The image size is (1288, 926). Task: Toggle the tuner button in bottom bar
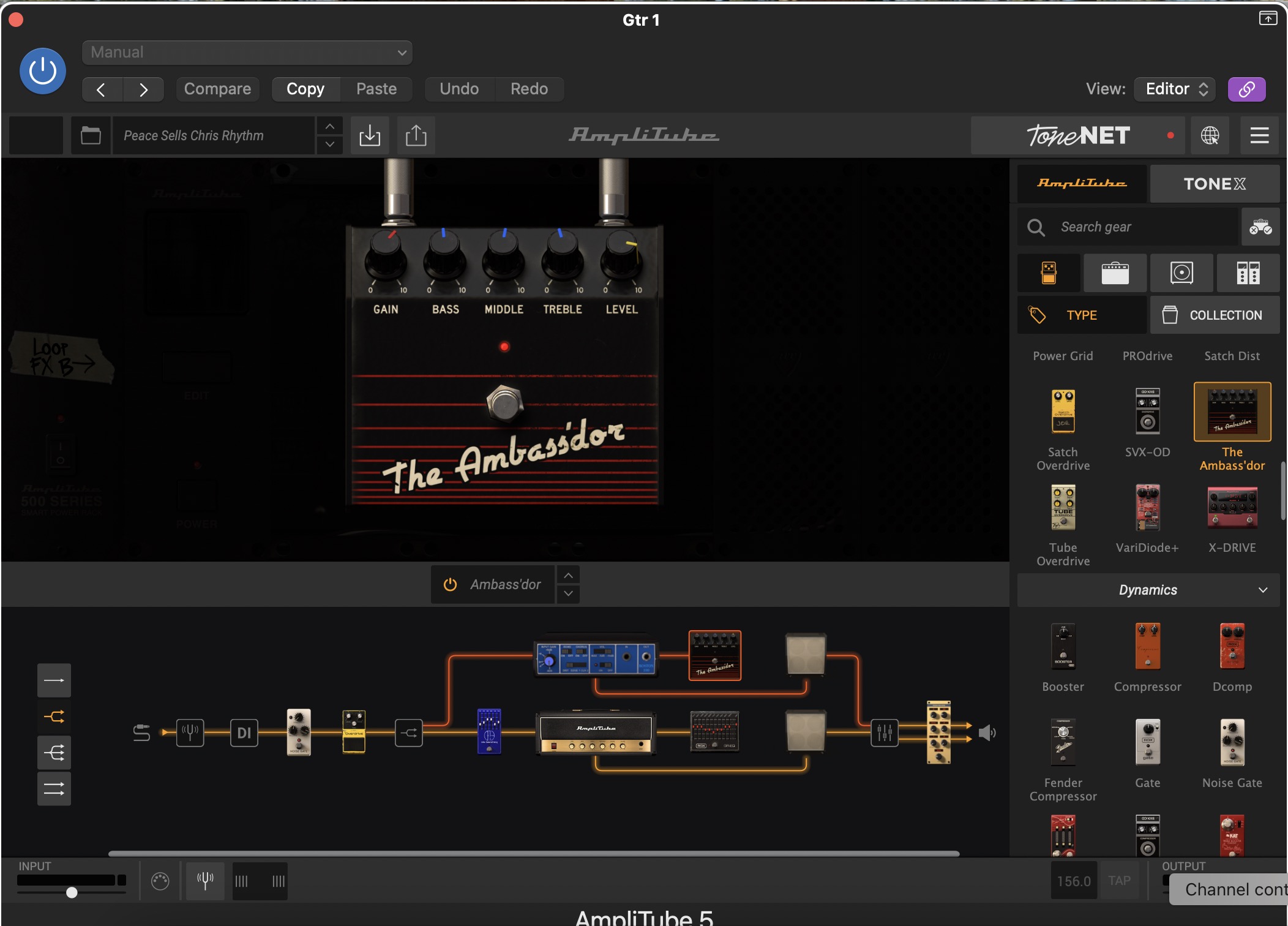tap(205, 881)
